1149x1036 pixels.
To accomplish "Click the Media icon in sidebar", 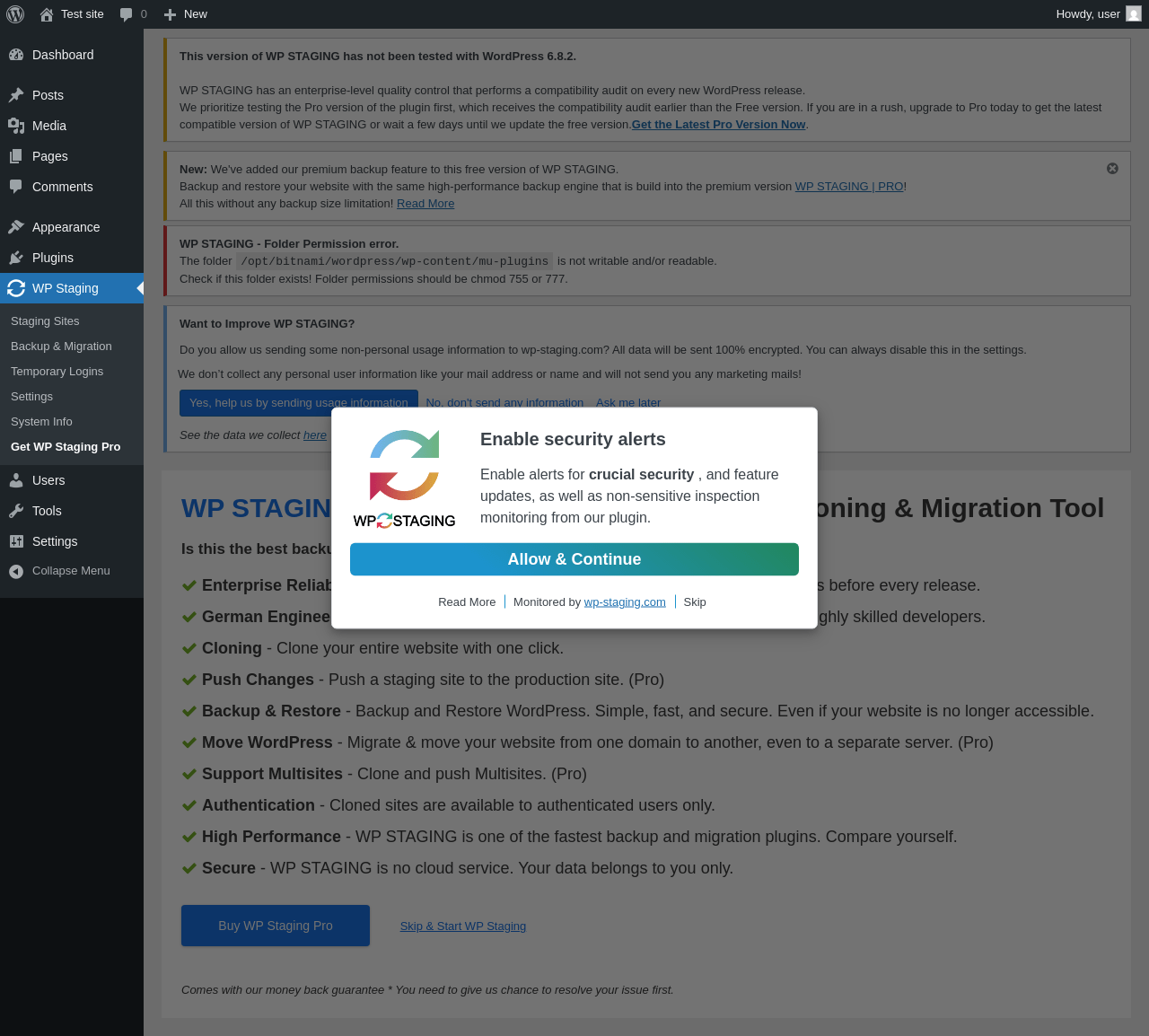I will [x=16, y=126].
